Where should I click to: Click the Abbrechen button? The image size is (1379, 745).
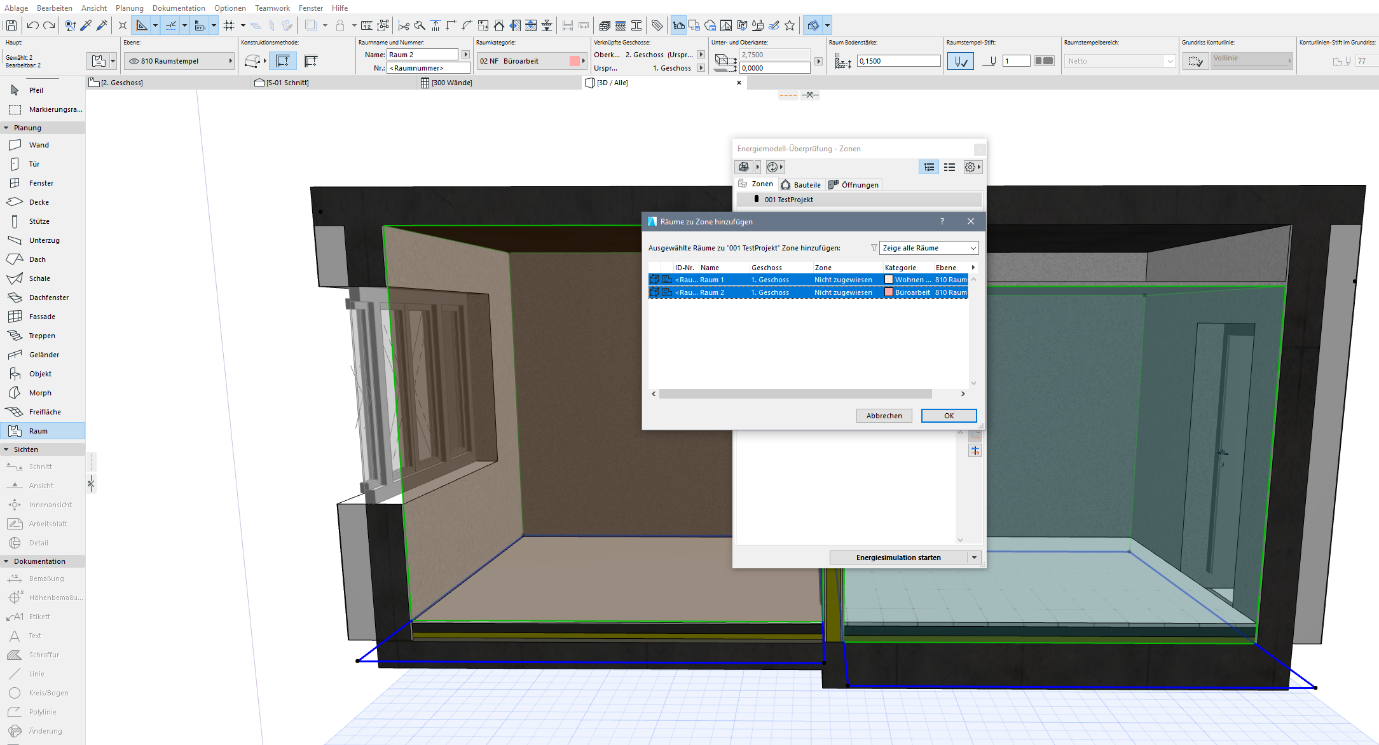click(x=884, y=416)
